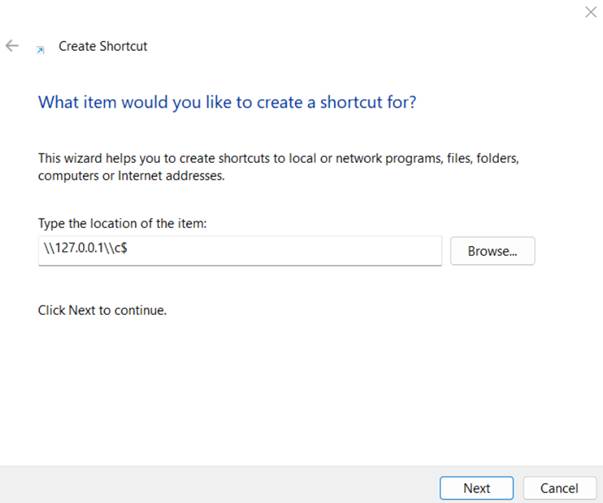
Task: Close the Create Shortcut dialog with X
Action: click(589, 12)
